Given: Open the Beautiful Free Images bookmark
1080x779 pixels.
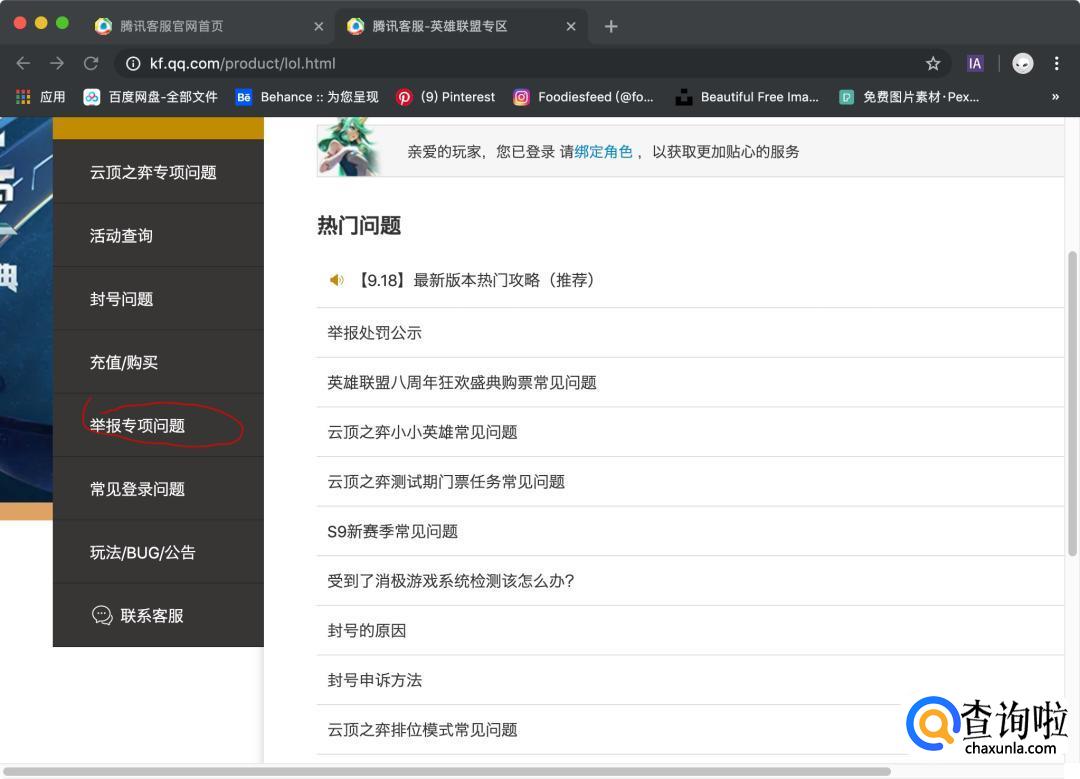Looking at the screenshot, I should pos(747,97).
